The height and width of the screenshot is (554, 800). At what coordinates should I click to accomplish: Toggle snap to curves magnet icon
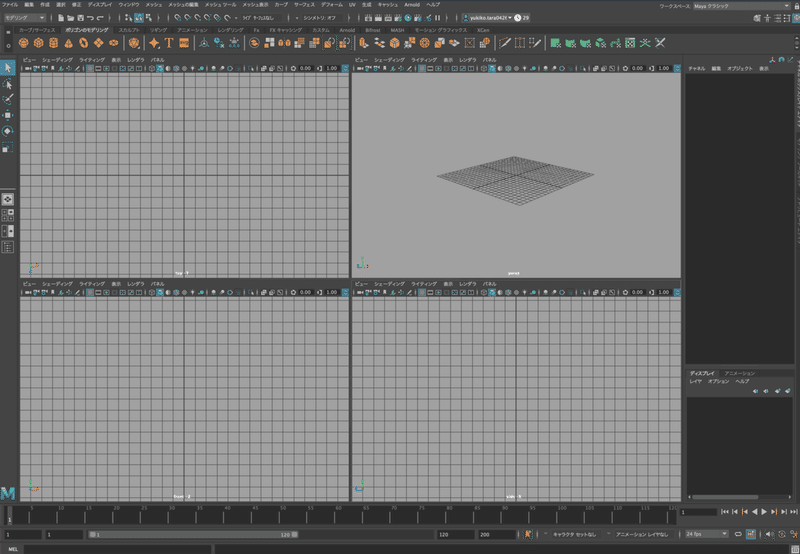click(x=188, y=18)
